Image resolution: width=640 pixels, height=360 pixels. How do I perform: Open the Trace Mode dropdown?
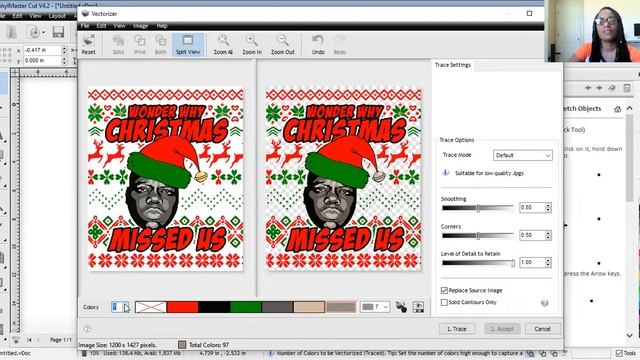(x=523, y=156)
